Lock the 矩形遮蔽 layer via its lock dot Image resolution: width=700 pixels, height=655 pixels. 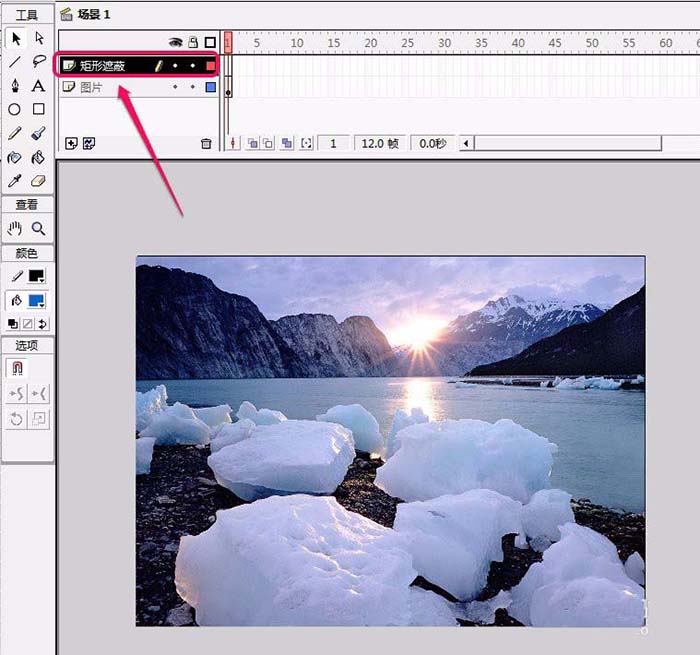click(x=192, y=66)
